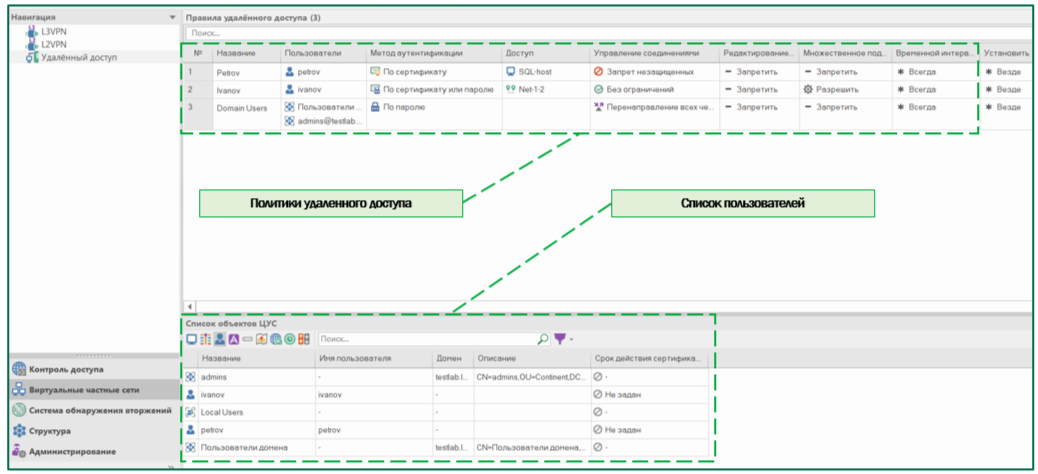Click the gear icon beside Разрешить
Image resolution: width=1038 pixels, height=474 pixels.
point(808,89)
